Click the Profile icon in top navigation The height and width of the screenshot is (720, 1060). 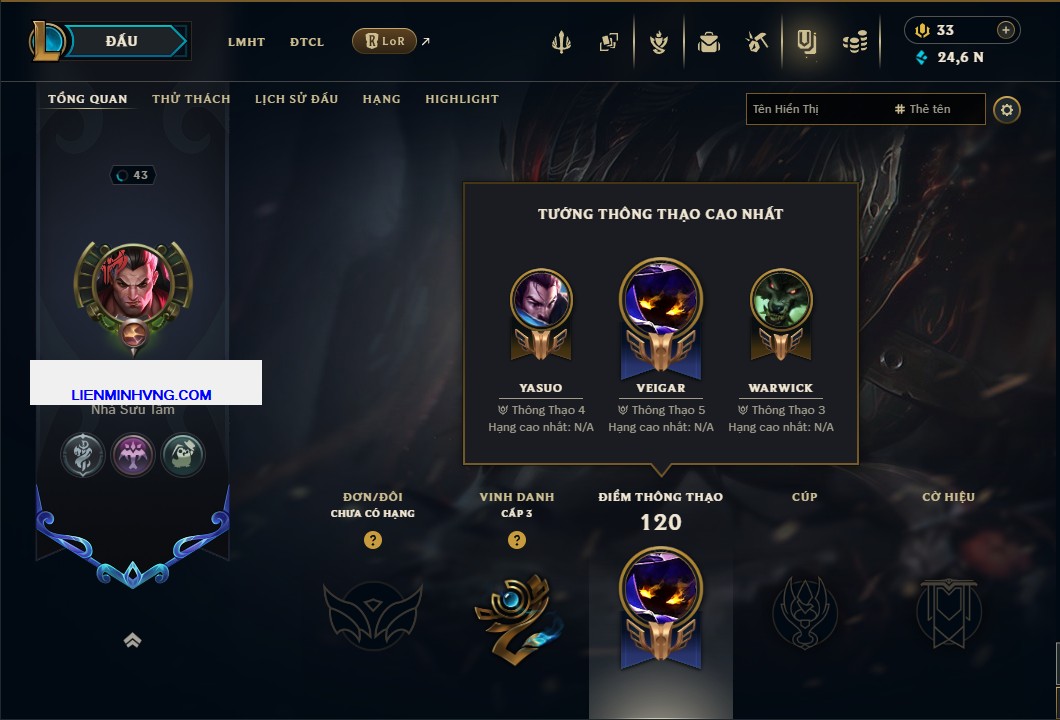(x=806, y=43)
